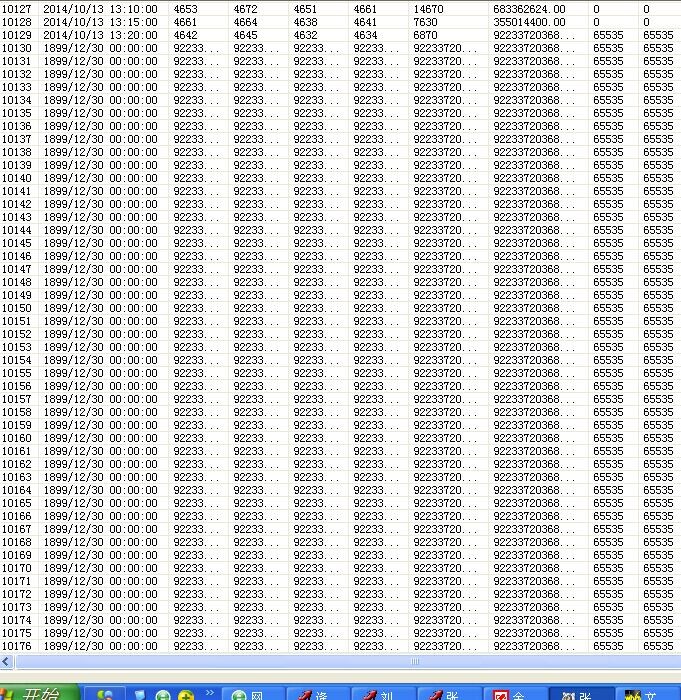Click value 4641 in row 10128

(x=365, y=22)
